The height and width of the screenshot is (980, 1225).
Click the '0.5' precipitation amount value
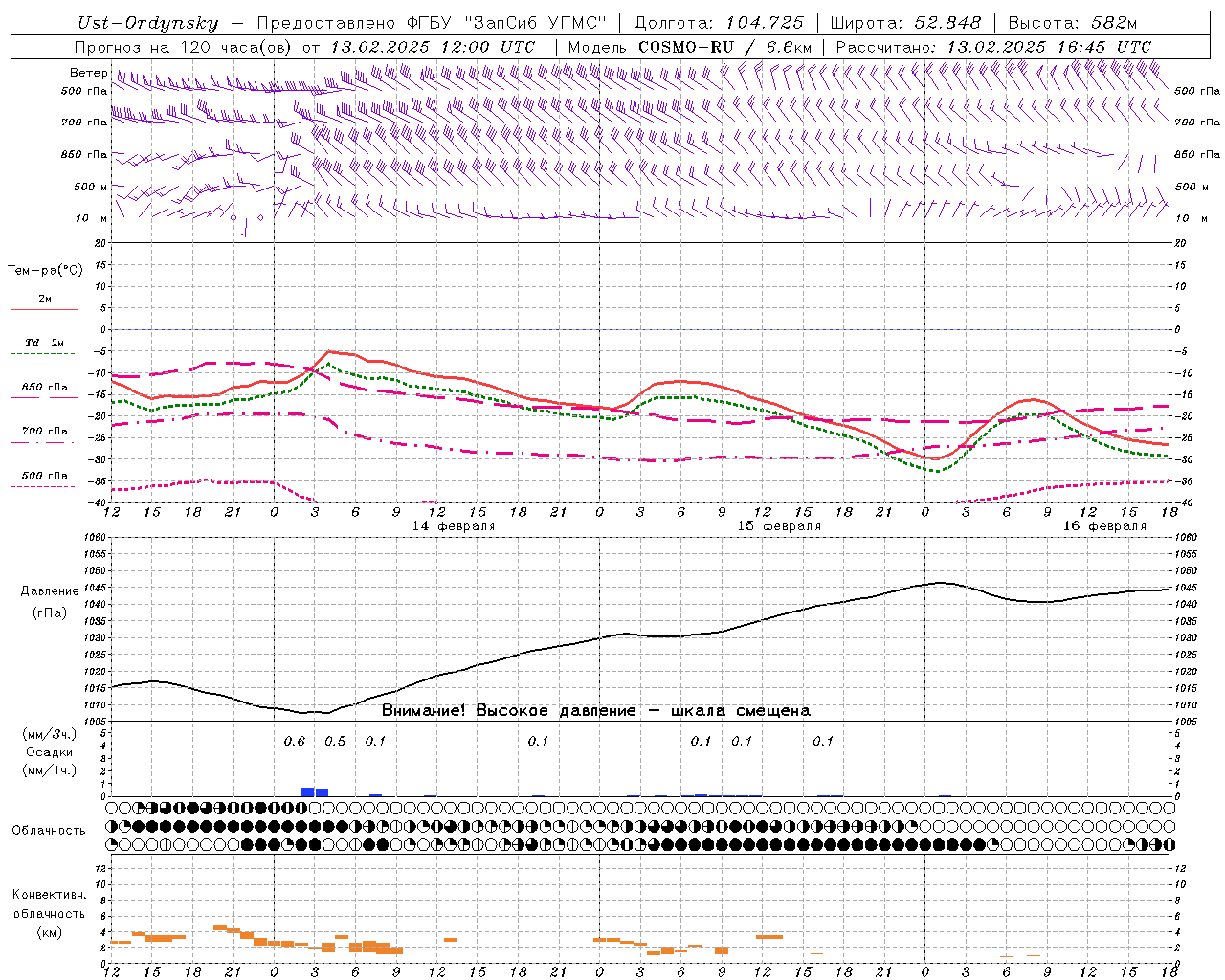[335, 742]
